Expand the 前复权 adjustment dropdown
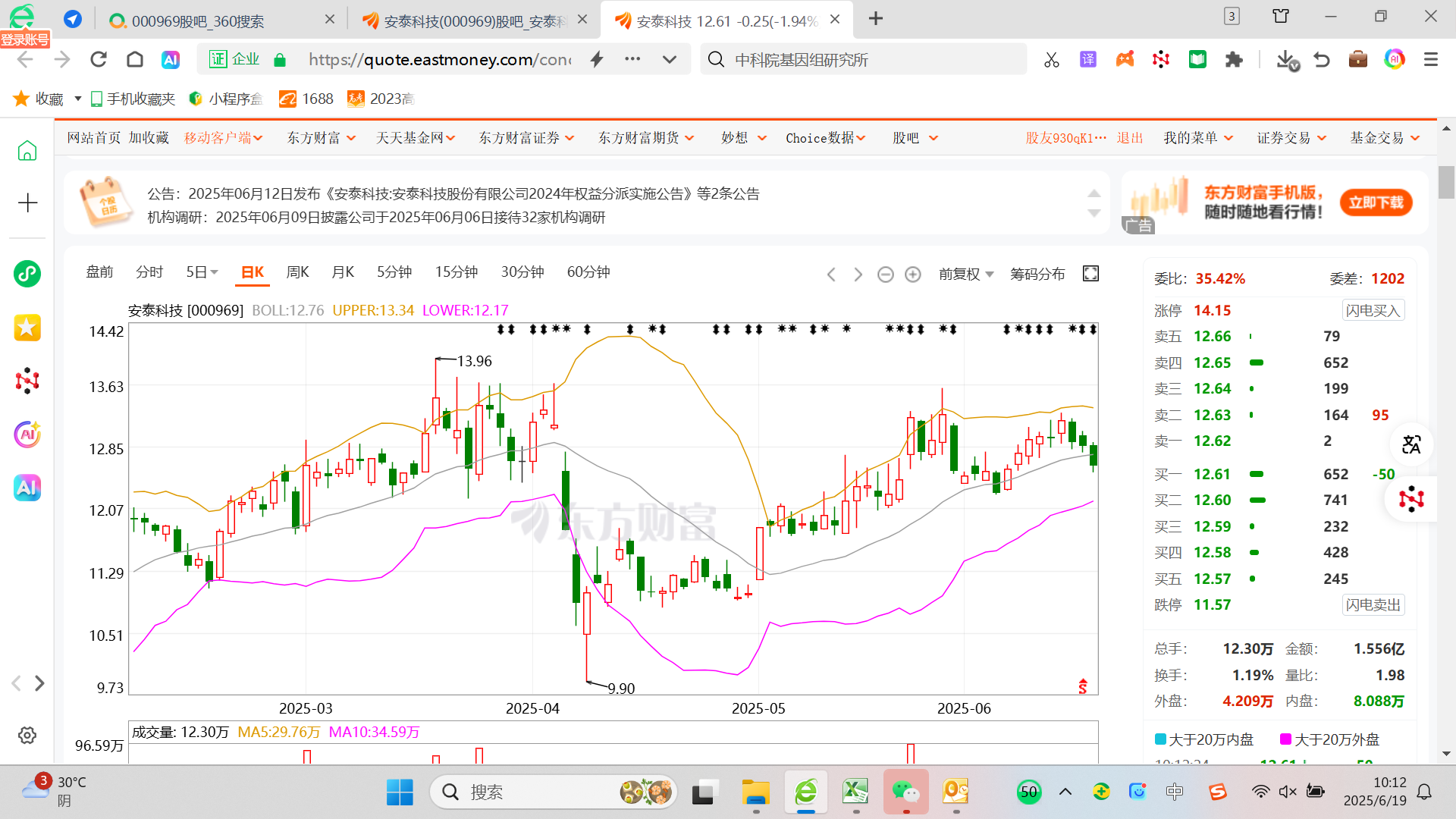This screenshot has height=819, width=1456. (x=966, y=274)
